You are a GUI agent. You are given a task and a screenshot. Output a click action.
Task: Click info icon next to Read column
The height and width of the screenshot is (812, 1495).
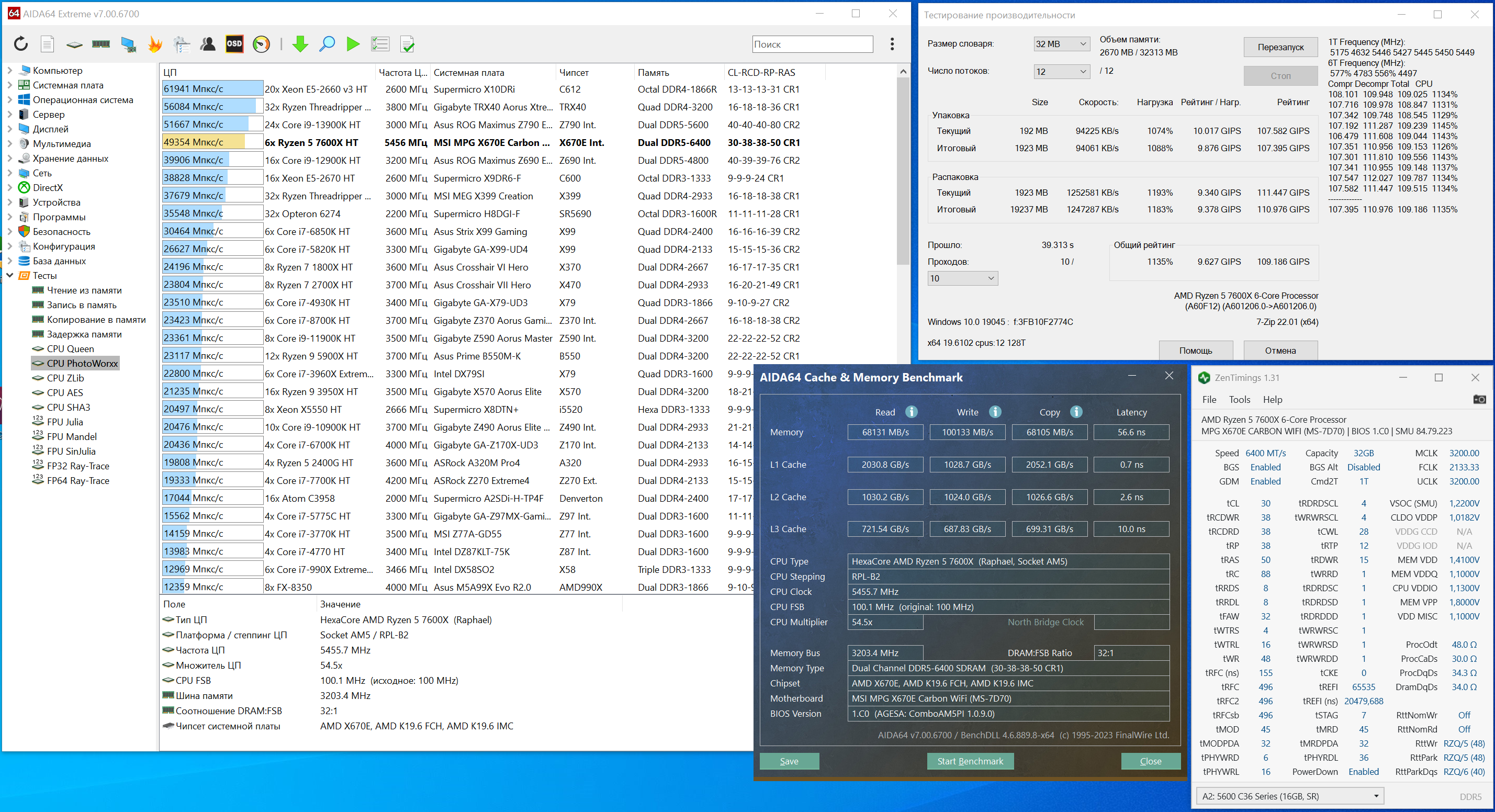click(911, 412)
